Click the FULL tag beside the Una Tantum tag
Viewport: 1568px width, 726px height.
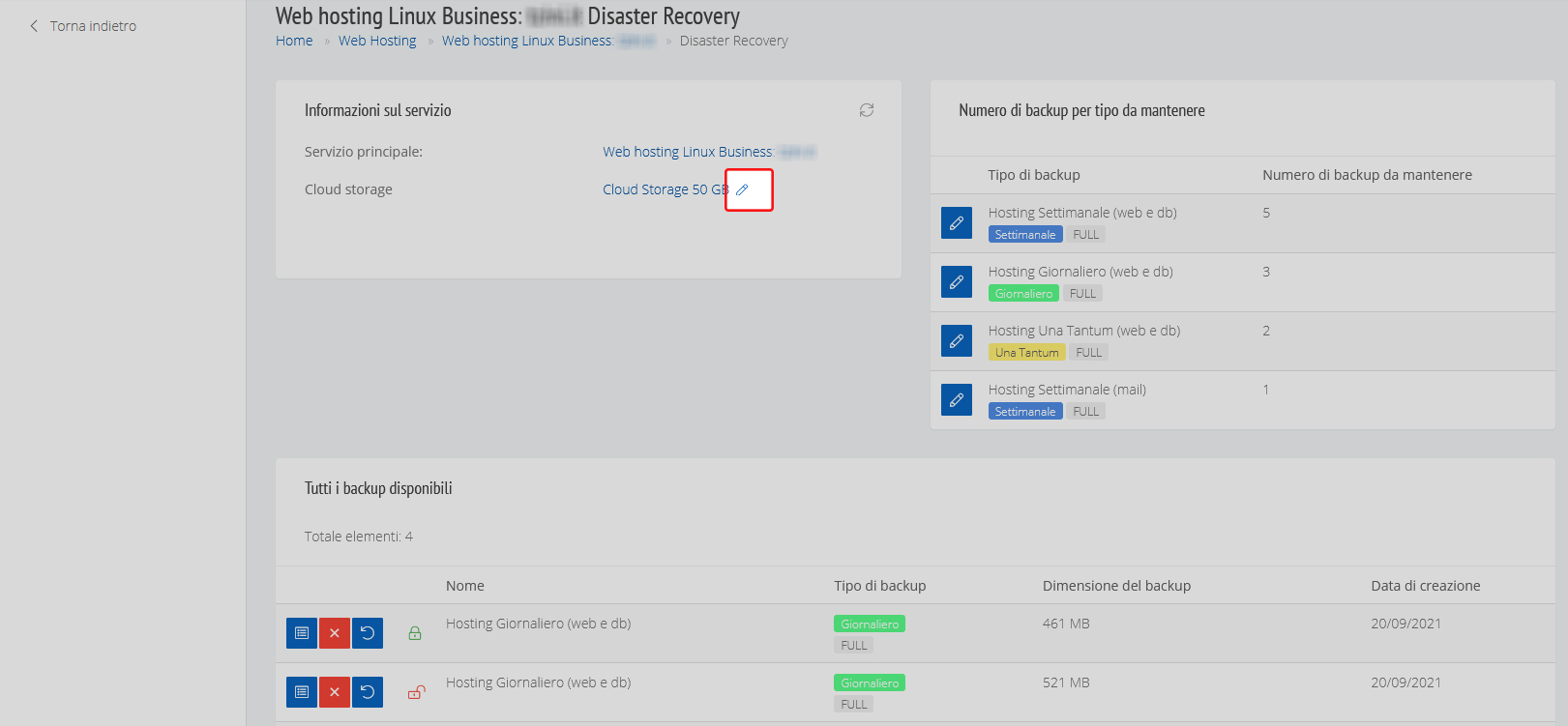click(x=1089, y=353)
